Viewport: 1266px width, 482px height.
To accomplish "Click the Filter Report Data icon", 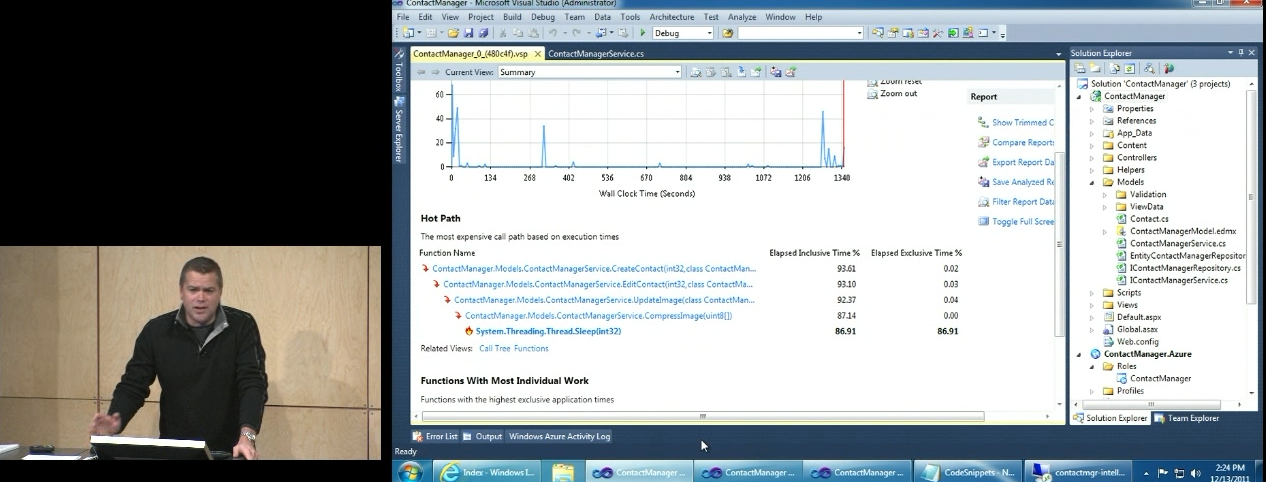I will 983,202.
